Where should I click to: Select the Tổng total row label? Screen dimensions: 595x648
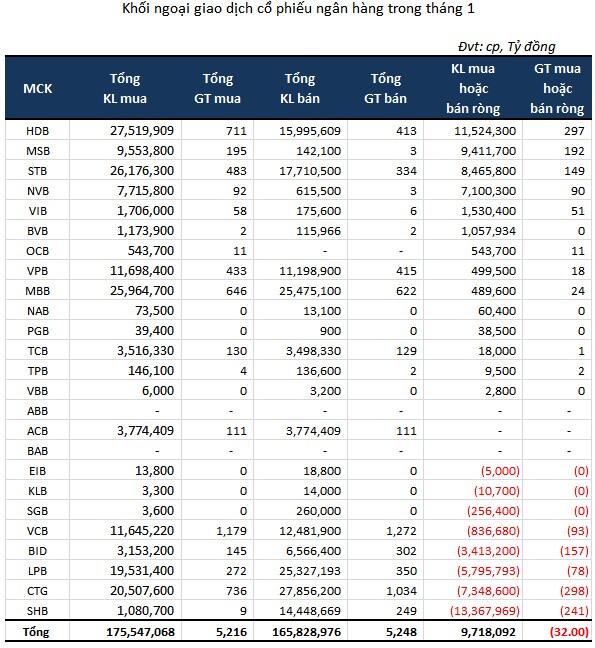(36, 632)
